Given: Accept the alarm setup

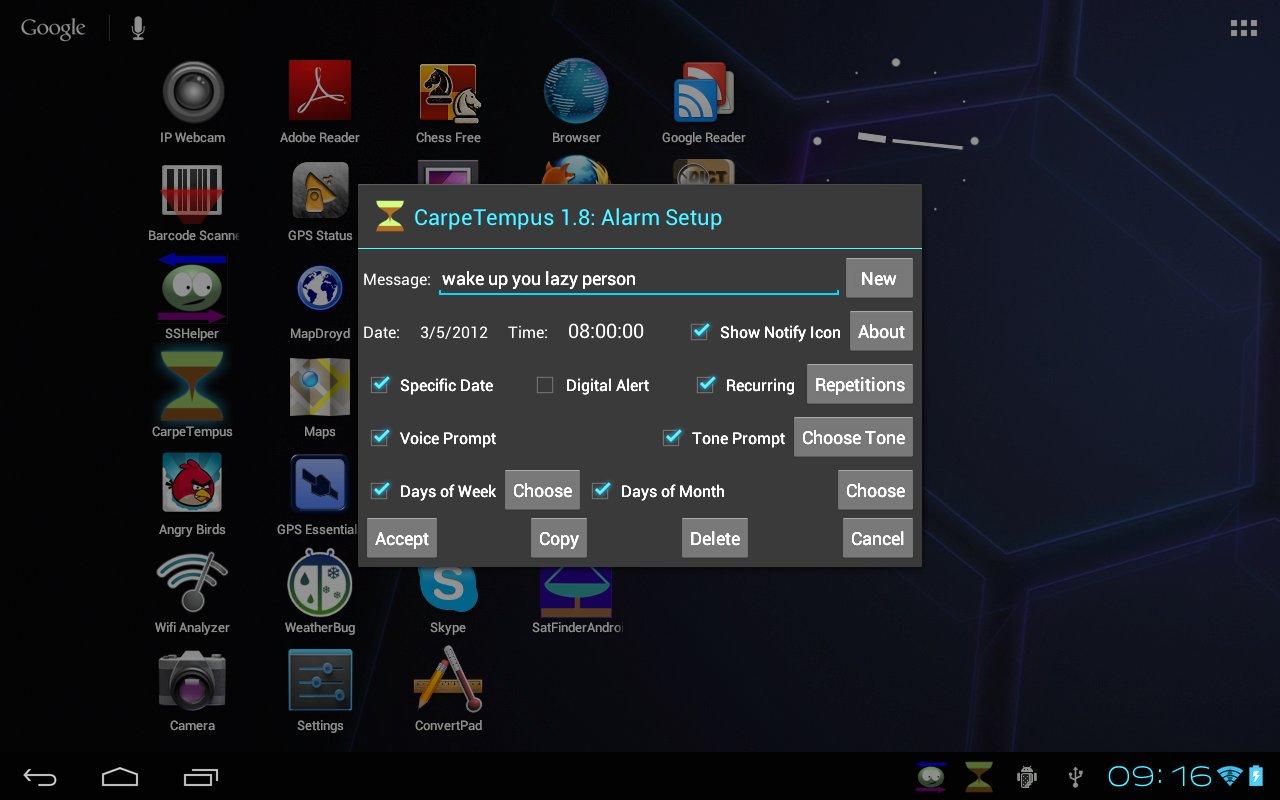Looking at the screenshot, I should pyautogui.click(x=402, y=539).
